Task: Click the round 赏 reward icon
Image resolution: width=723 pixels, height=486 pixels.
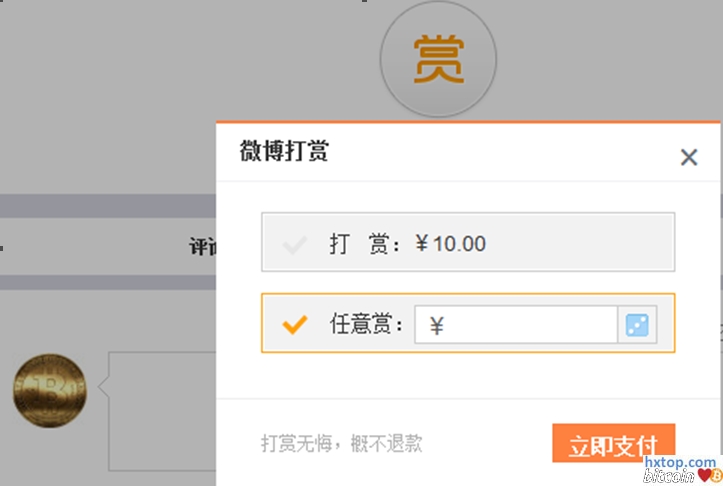Action: click(438, 59)
